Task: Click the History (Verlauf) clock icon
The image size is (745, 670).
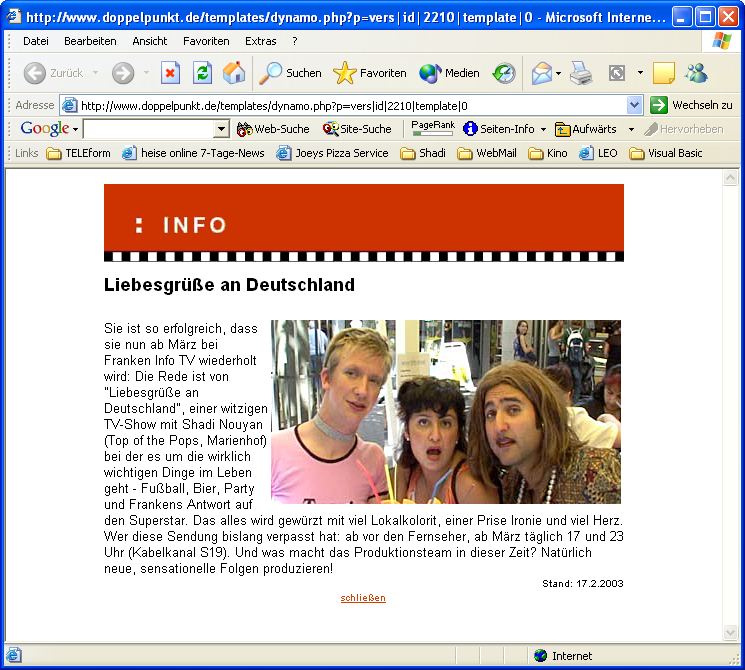Action: click(504, 73)
